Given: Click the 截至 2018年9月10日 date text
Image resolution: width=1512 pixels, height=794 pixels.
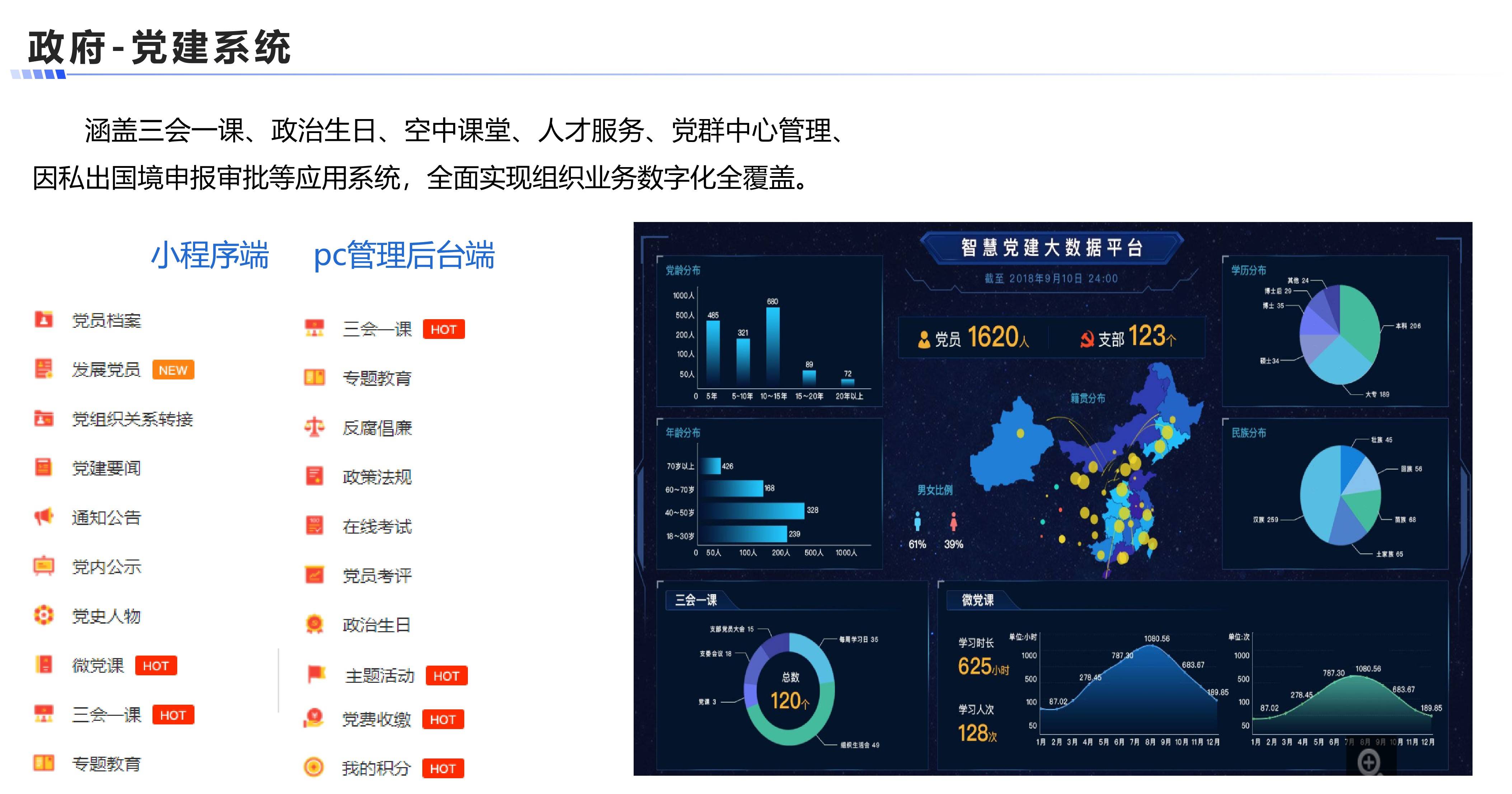Looking at the screenshot, I should click(x=1051, y=279).
